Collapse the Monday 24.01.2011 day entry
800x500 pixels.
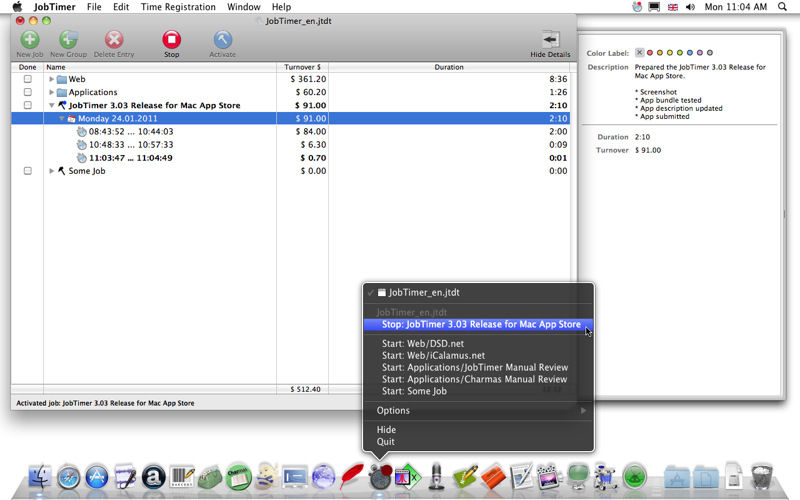pos(61,118)
